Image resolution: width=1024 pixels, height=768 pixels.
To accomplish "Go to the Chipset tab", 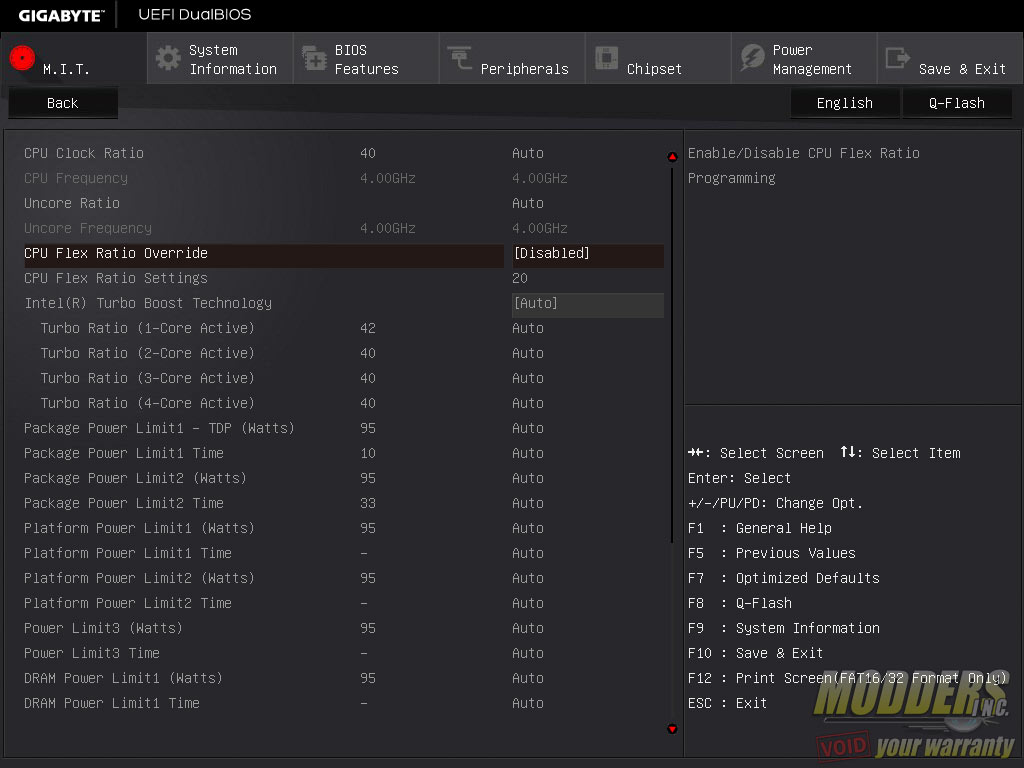I will [x=658, y=59].
